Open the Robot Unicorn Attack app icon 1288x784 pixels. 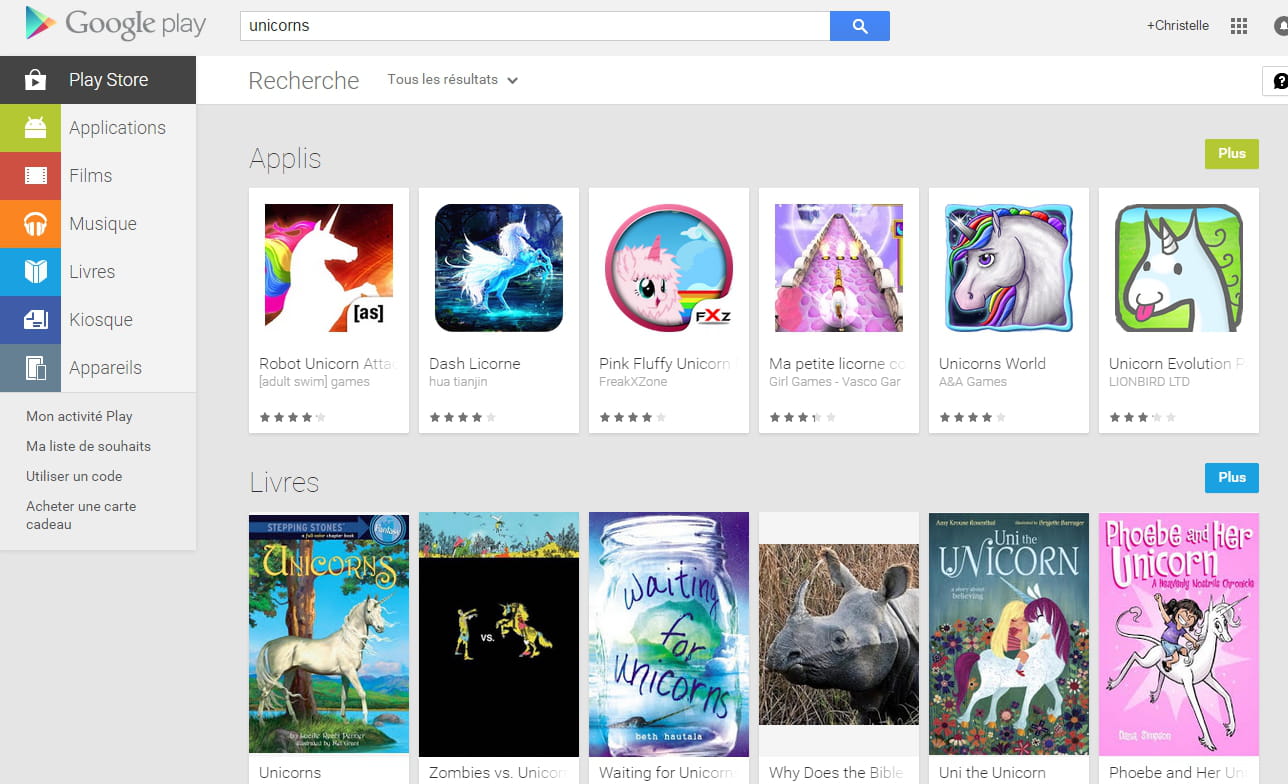pyautogui.click(x=329, y=268)
